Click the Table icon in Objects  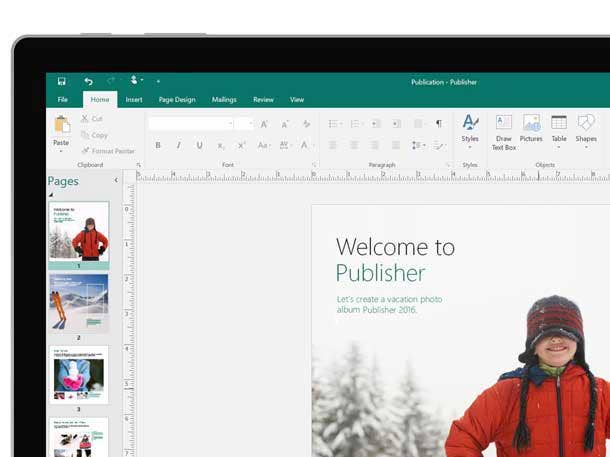coord(559,129)
